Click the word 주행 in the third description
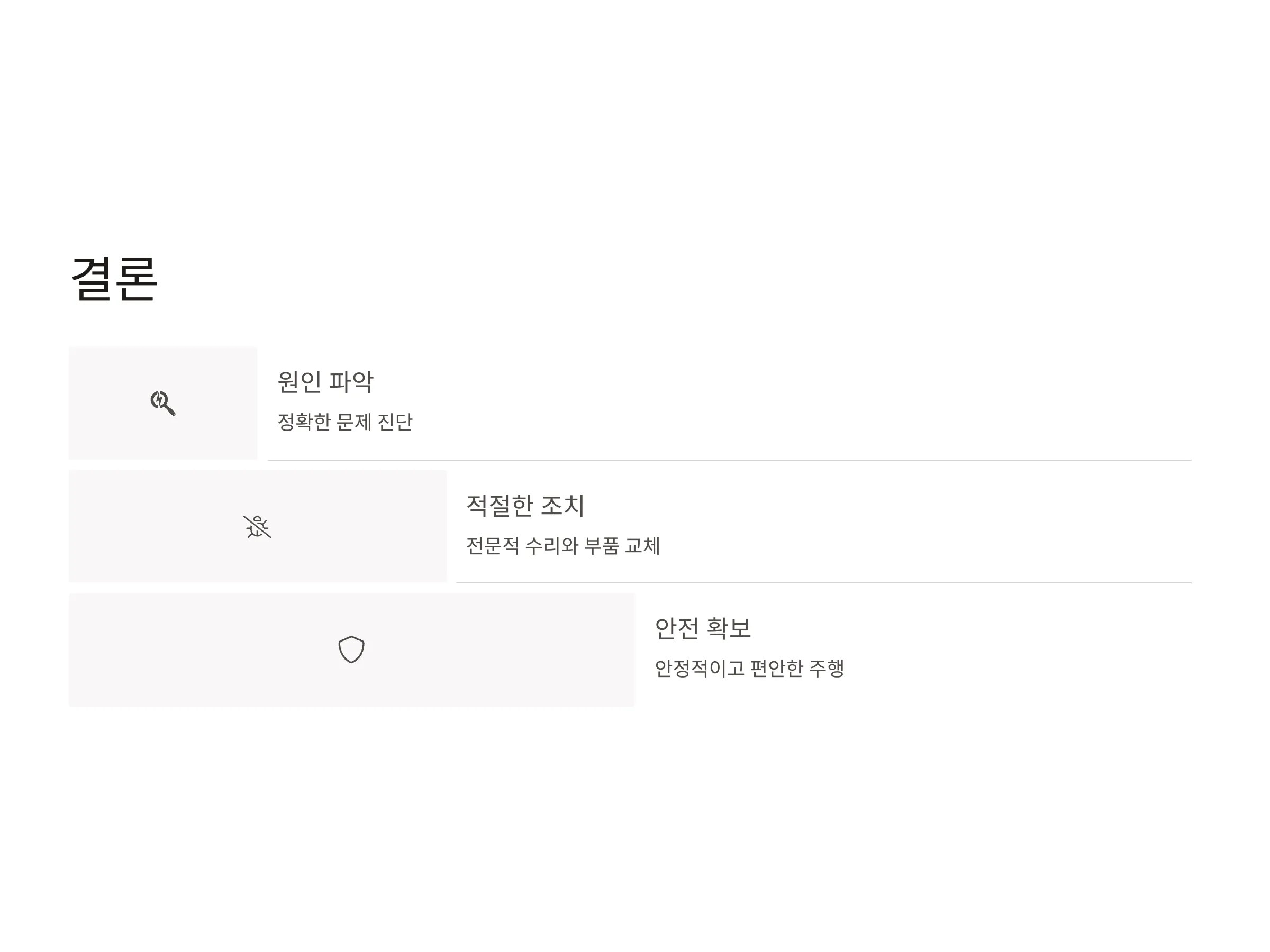This screenshot has width=1270, height=952. point(827,669)
